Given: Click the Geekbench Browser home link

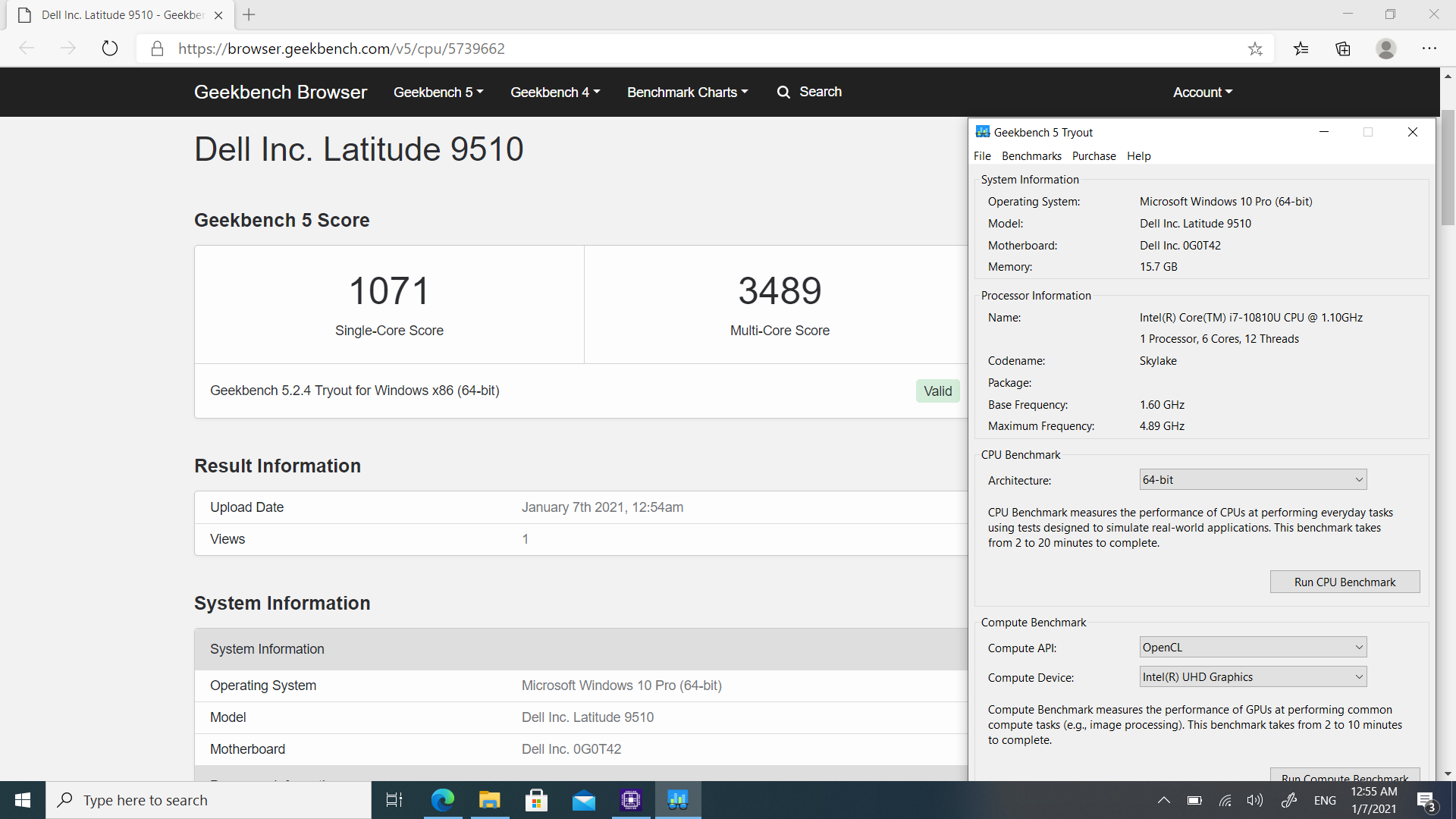Looking at the screenshot, I should (x=281, y=92).
